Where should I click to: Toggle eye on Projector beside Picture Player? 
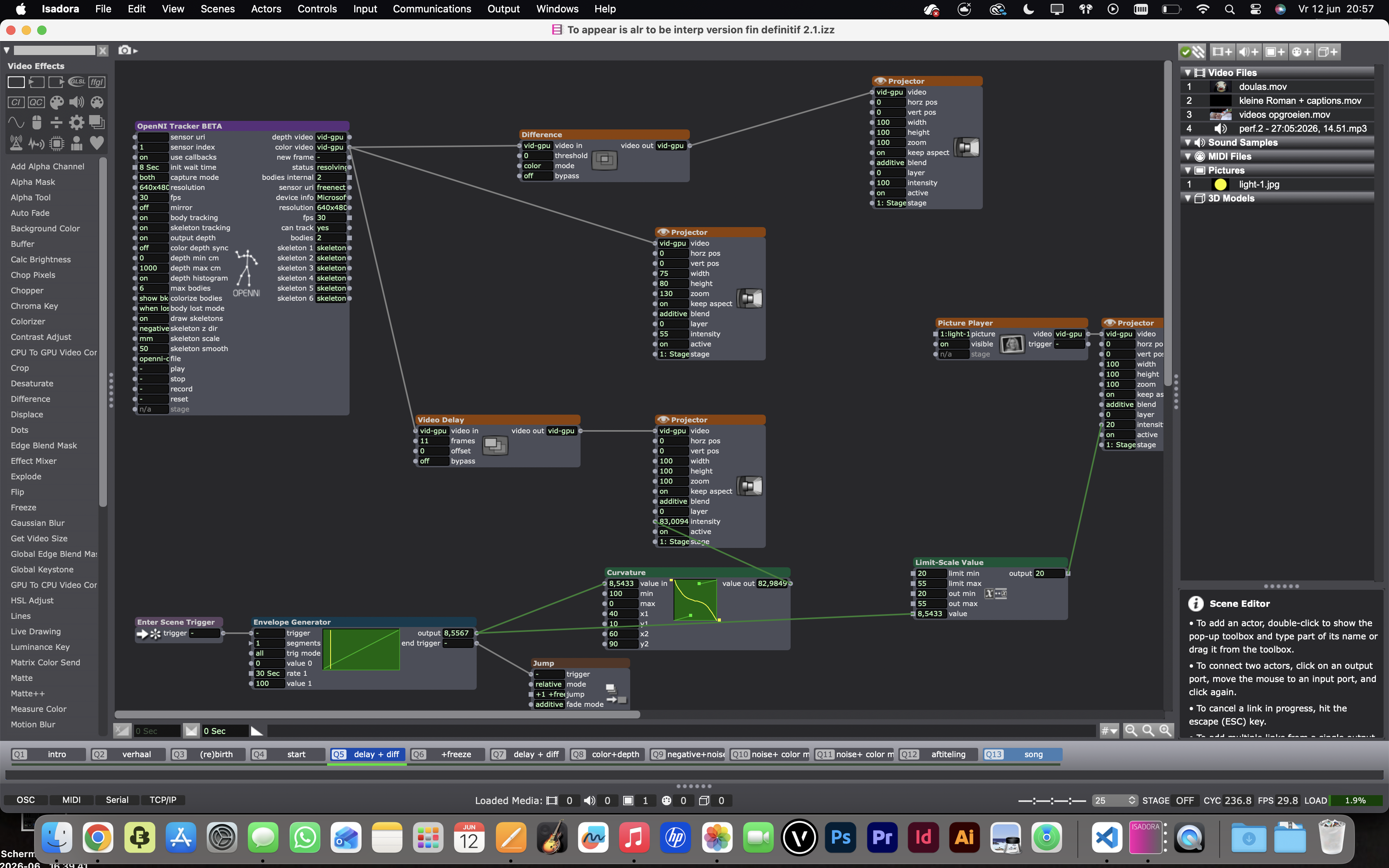1110,323
